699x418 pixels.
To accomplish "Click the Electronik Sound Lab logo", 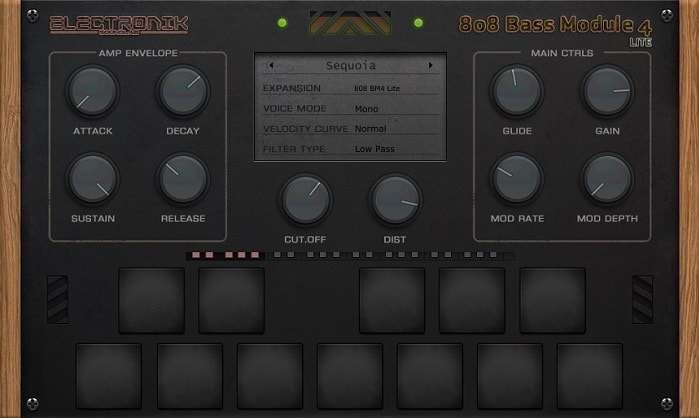I will (x=119, y=25).
